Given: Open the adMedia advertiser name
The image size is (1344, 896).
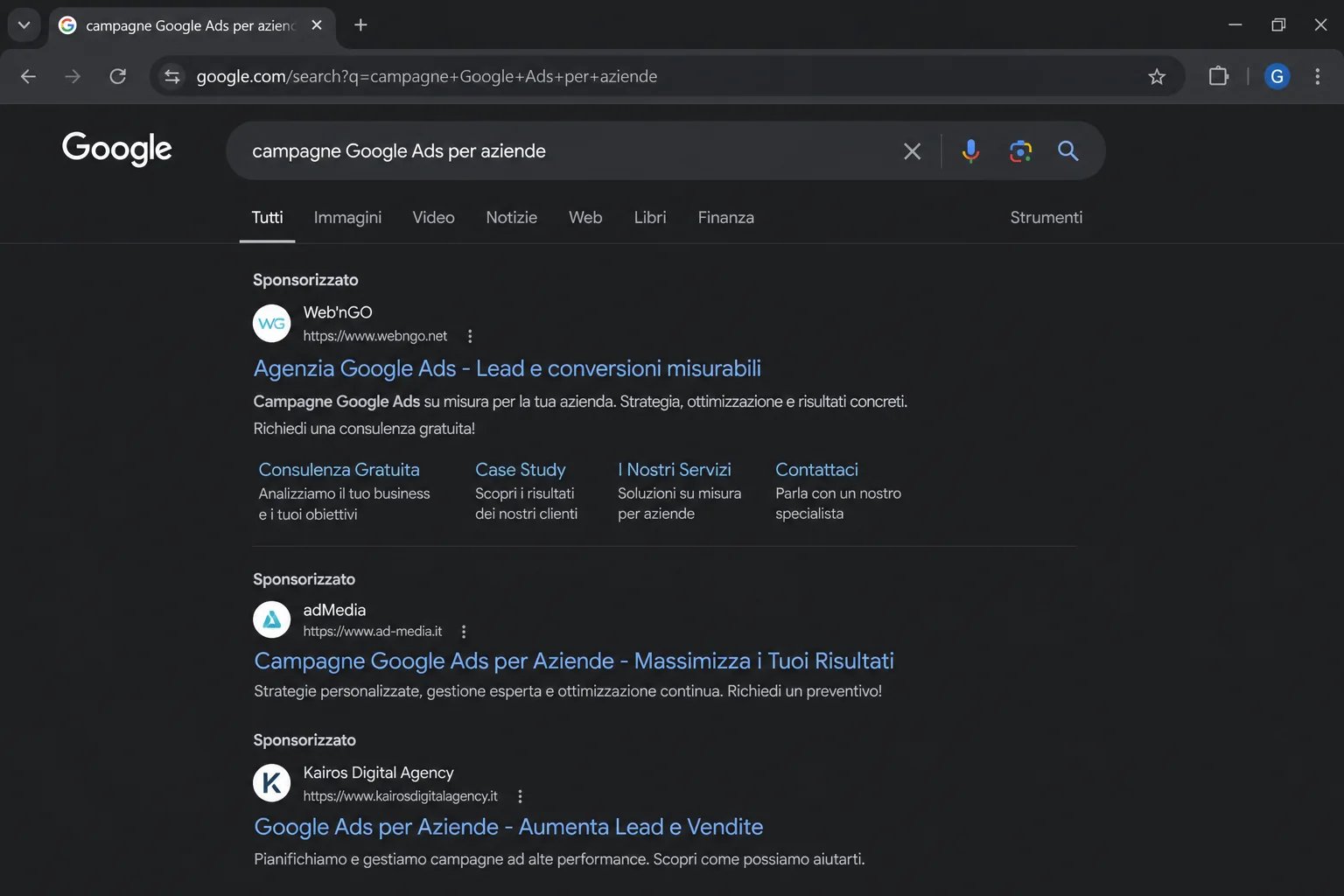Looking at the screenshot, I should coord(334,610).
